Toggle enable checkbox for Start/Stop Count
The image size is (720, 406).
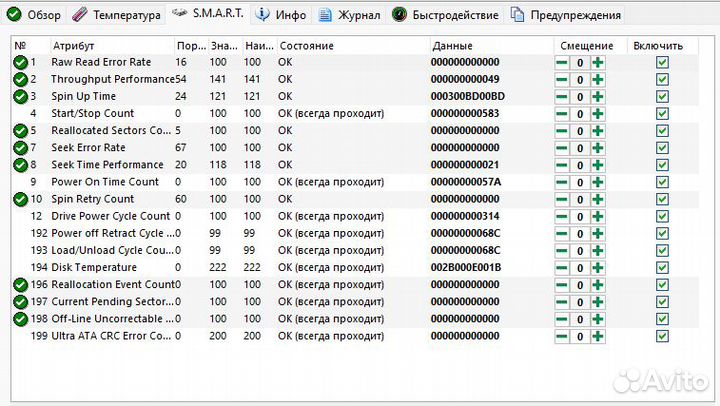(x=662, y=113)
